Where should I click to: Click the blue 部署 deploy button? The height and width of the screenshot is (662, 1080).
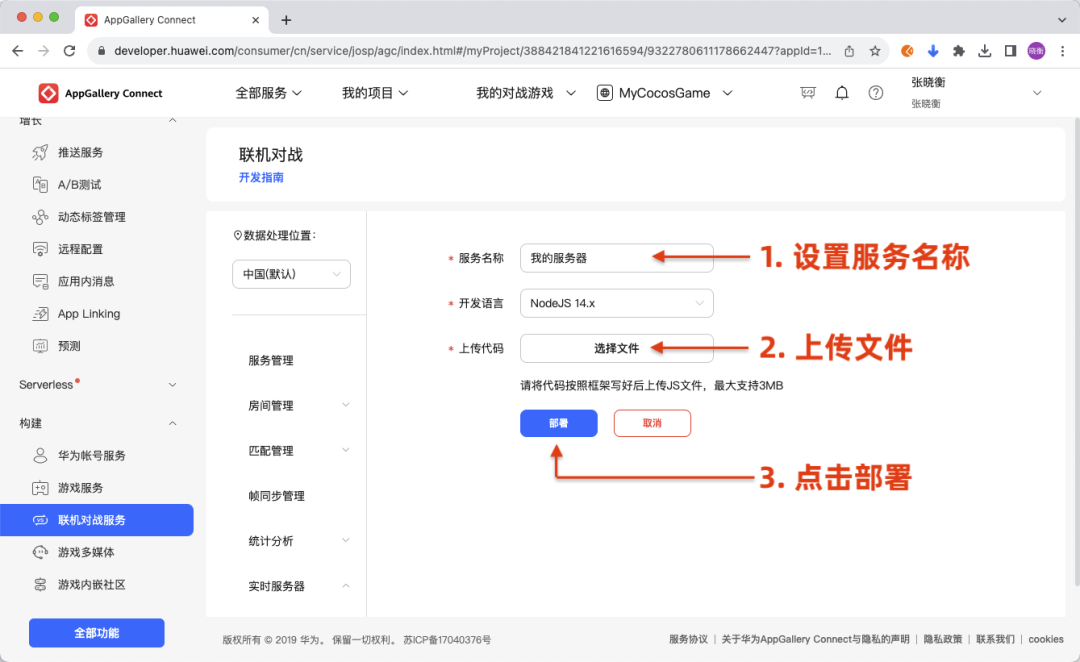(559, 423)
